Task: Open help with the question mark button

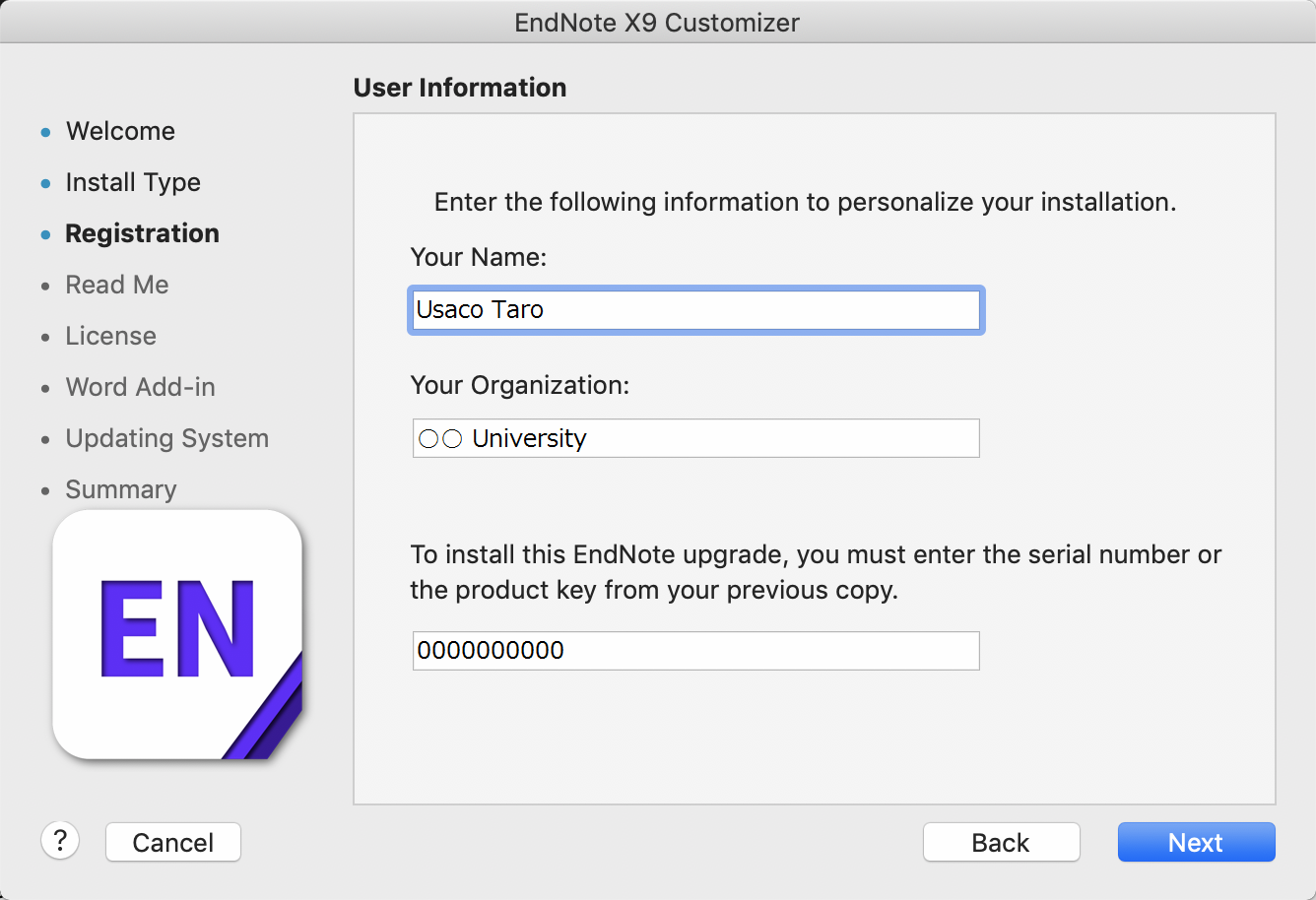Action: [x=60, y=841]
